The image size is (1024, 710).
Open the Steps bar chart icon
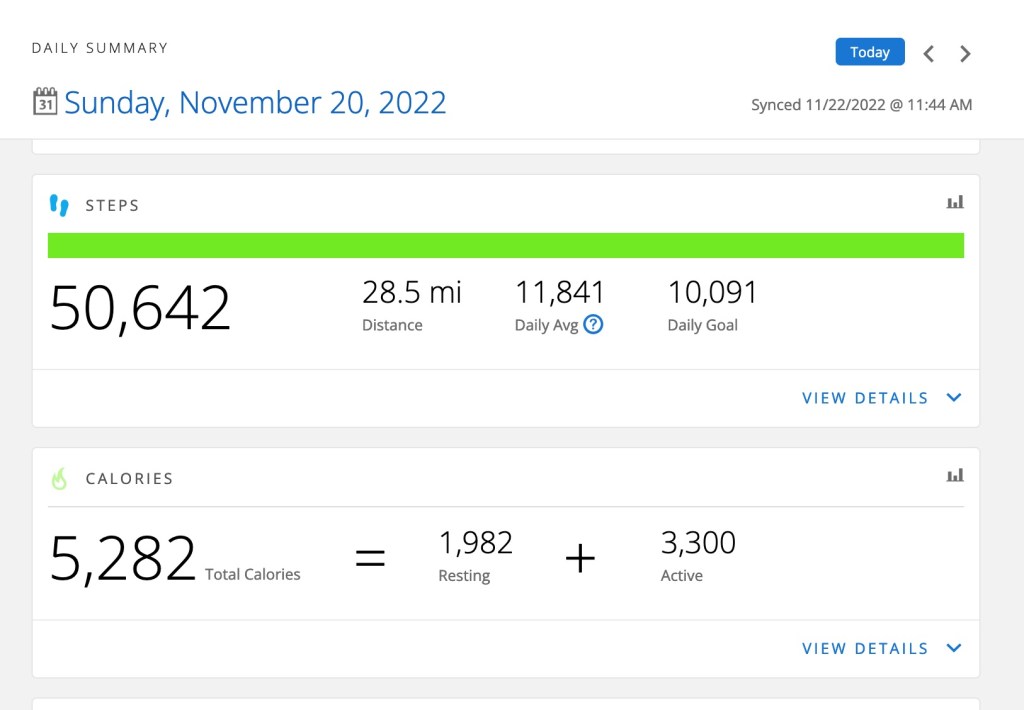pos(955,203)
